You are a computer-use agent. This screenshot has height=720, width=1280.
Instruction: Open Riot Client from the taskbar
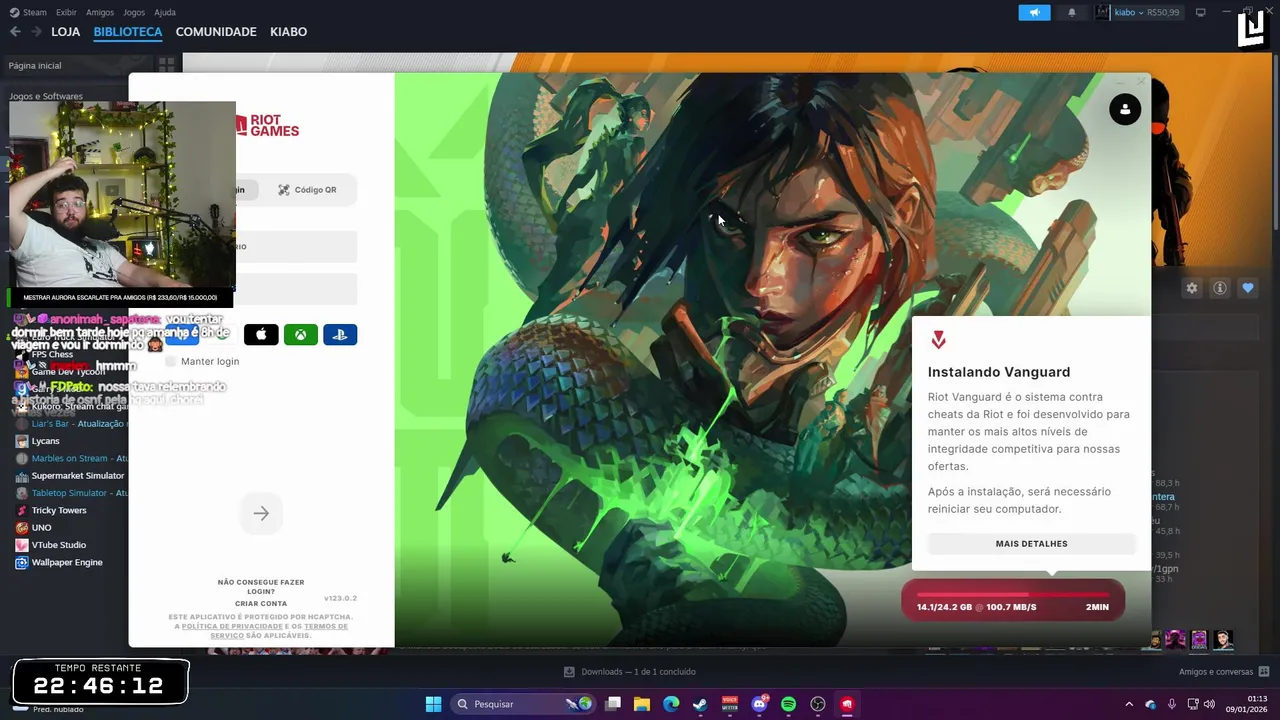point(847,704)
